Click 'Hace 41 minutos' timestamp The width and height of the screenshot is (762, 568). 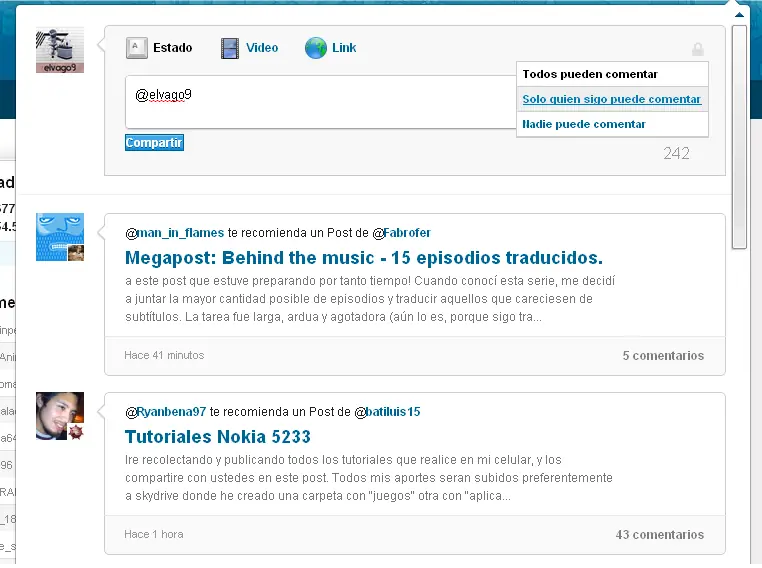(164, 355)
